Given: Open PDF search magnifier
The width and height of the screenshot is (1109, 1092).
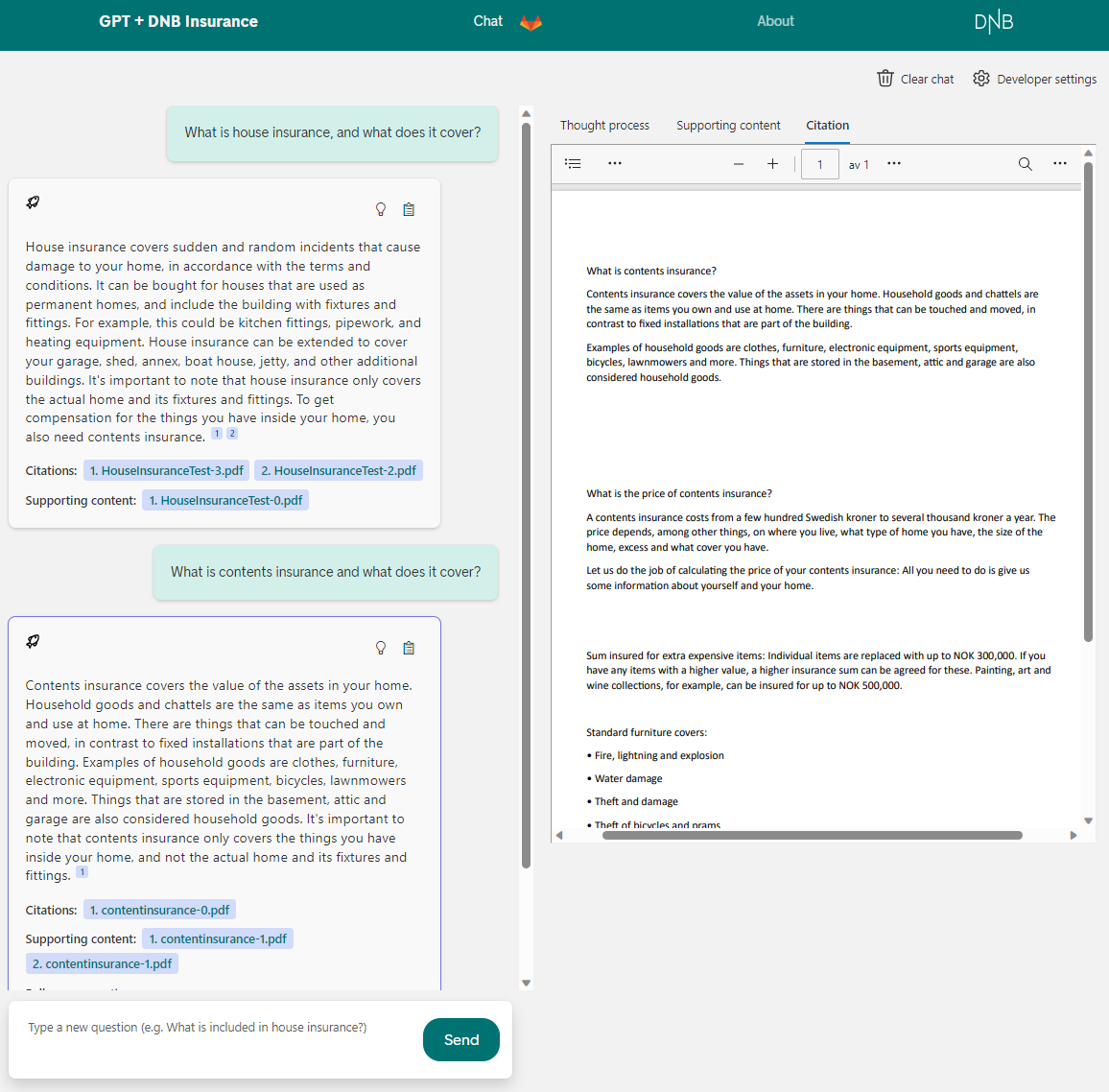Looking at the screenshot, I should point(1025,164).
